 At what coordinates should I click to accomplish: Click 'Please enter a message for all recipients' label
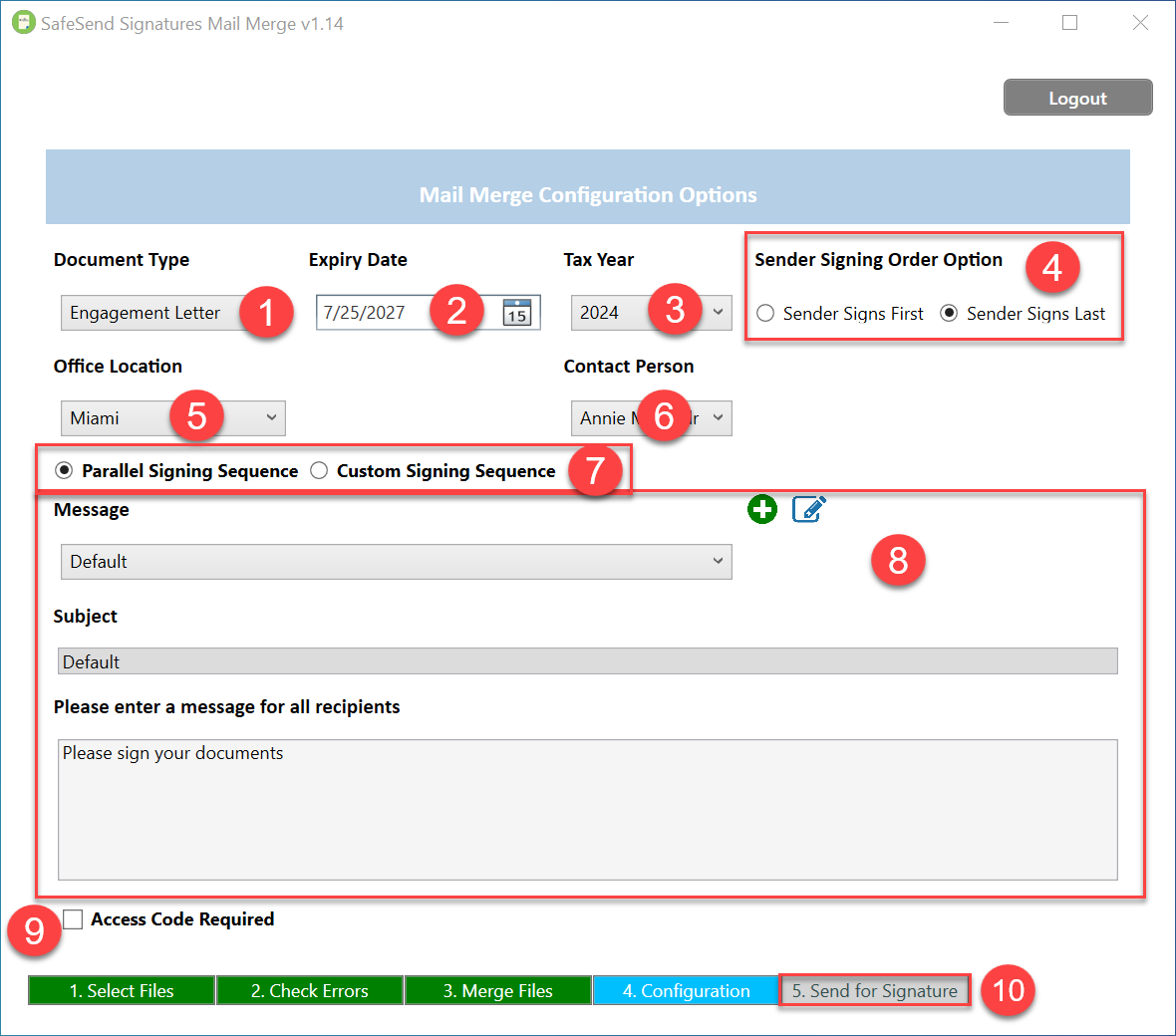[226, 707]
